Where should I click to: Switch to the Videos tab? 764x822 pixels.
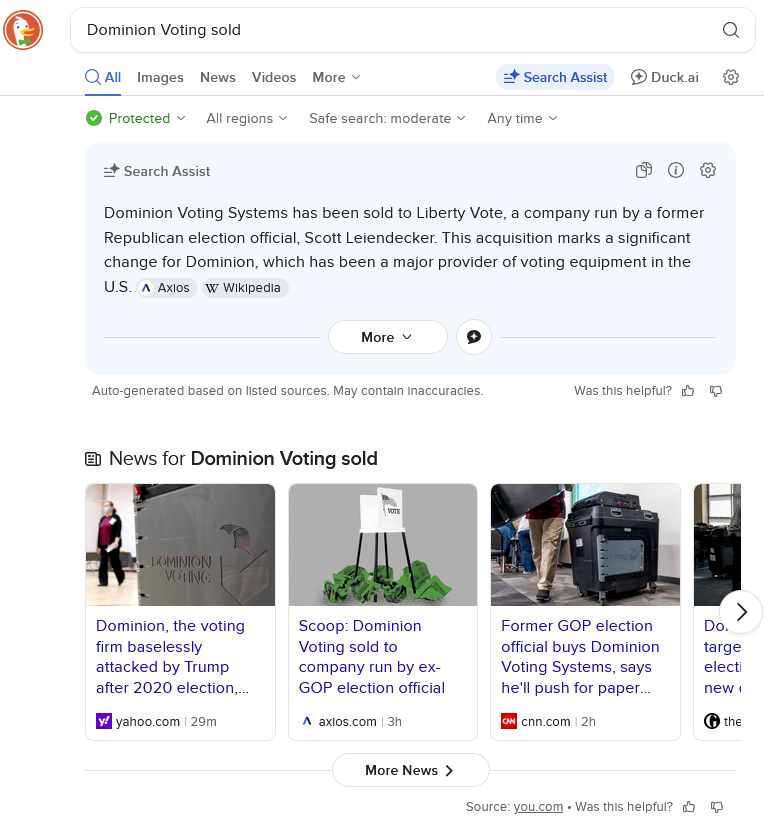pyautogui.click(x=274, y=77)
